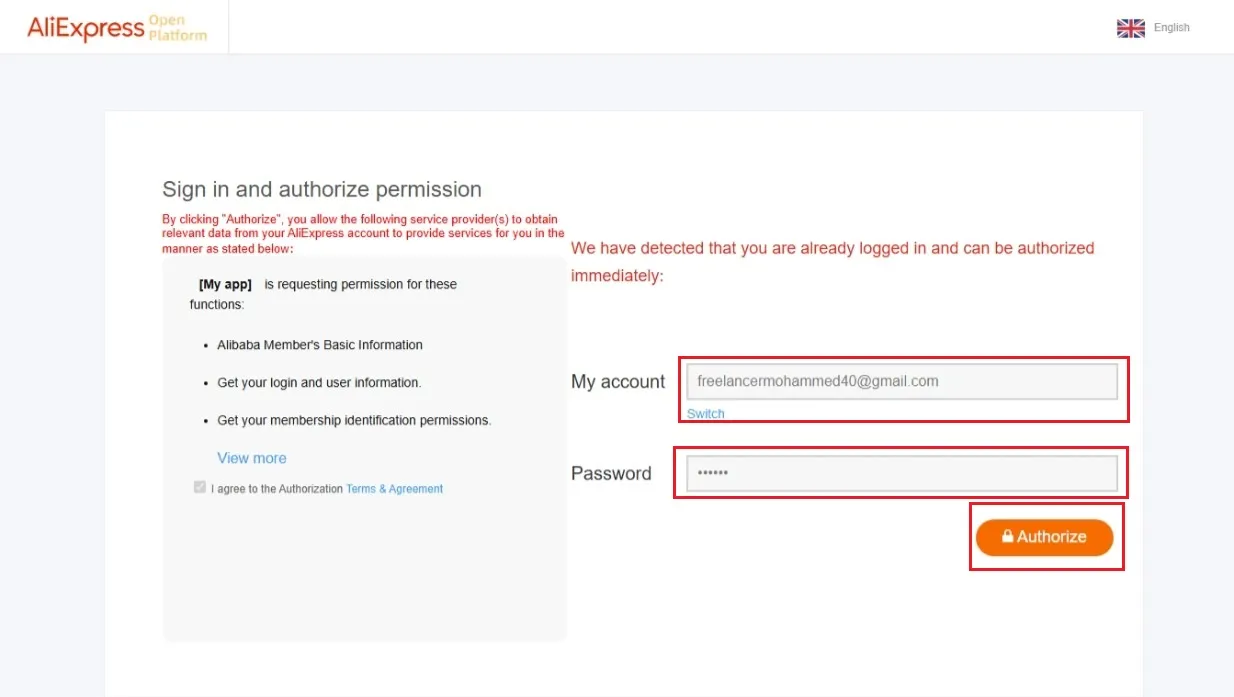The image size is (1234, 697).
Task: Toggle the Authorization agreement checkbox
Action: [200, 488]
